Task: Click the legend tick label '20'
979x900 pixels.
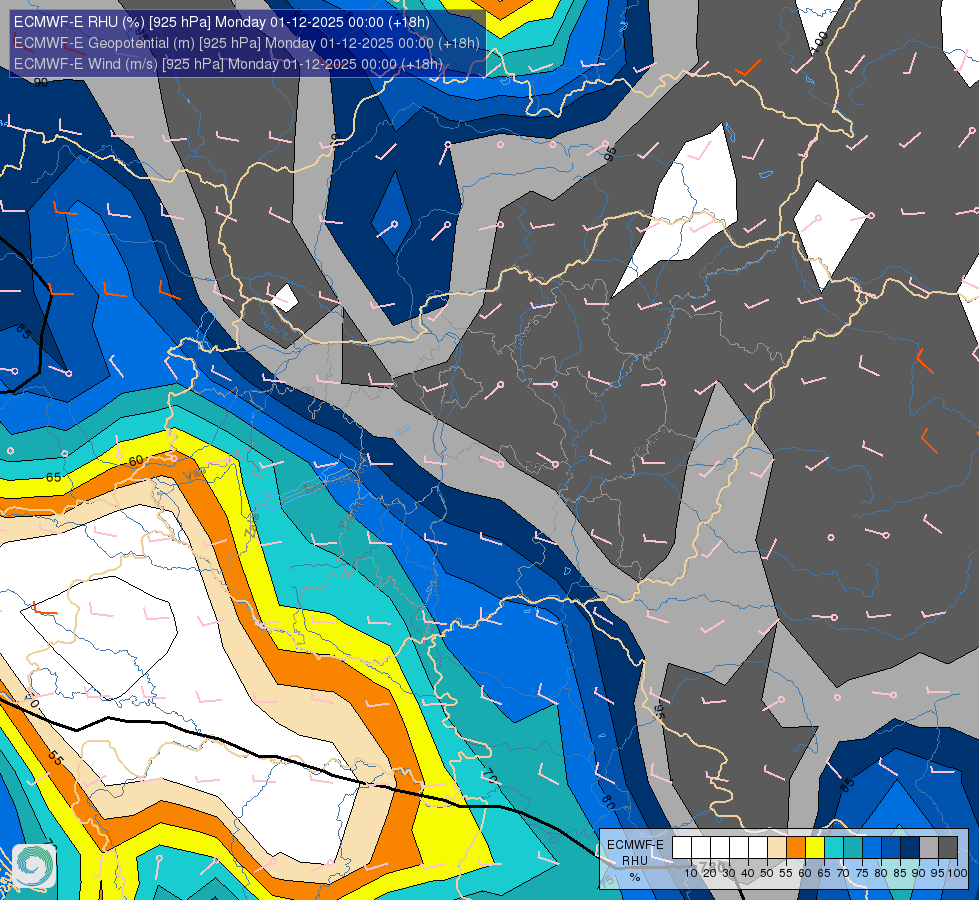Action: coord(711,873)
